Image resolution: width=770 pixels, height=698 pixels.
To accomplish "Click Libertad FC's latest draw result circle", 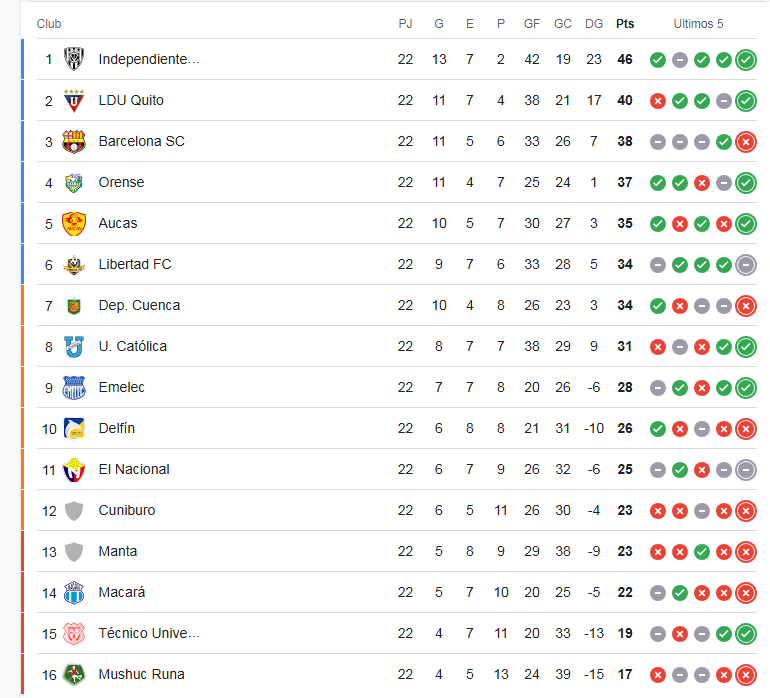I will [746, 265].
